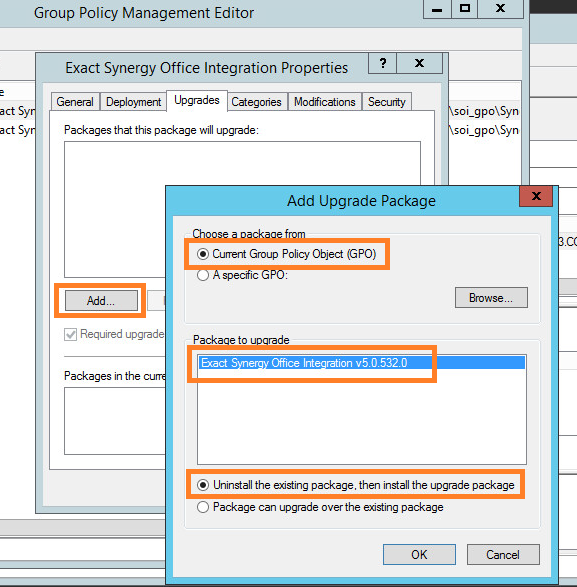Image resolution: width=577 pixels, height=587 pixels.
Task: Click Browse... in Add Upgrade Package
Action: click(x=491, y=298)
